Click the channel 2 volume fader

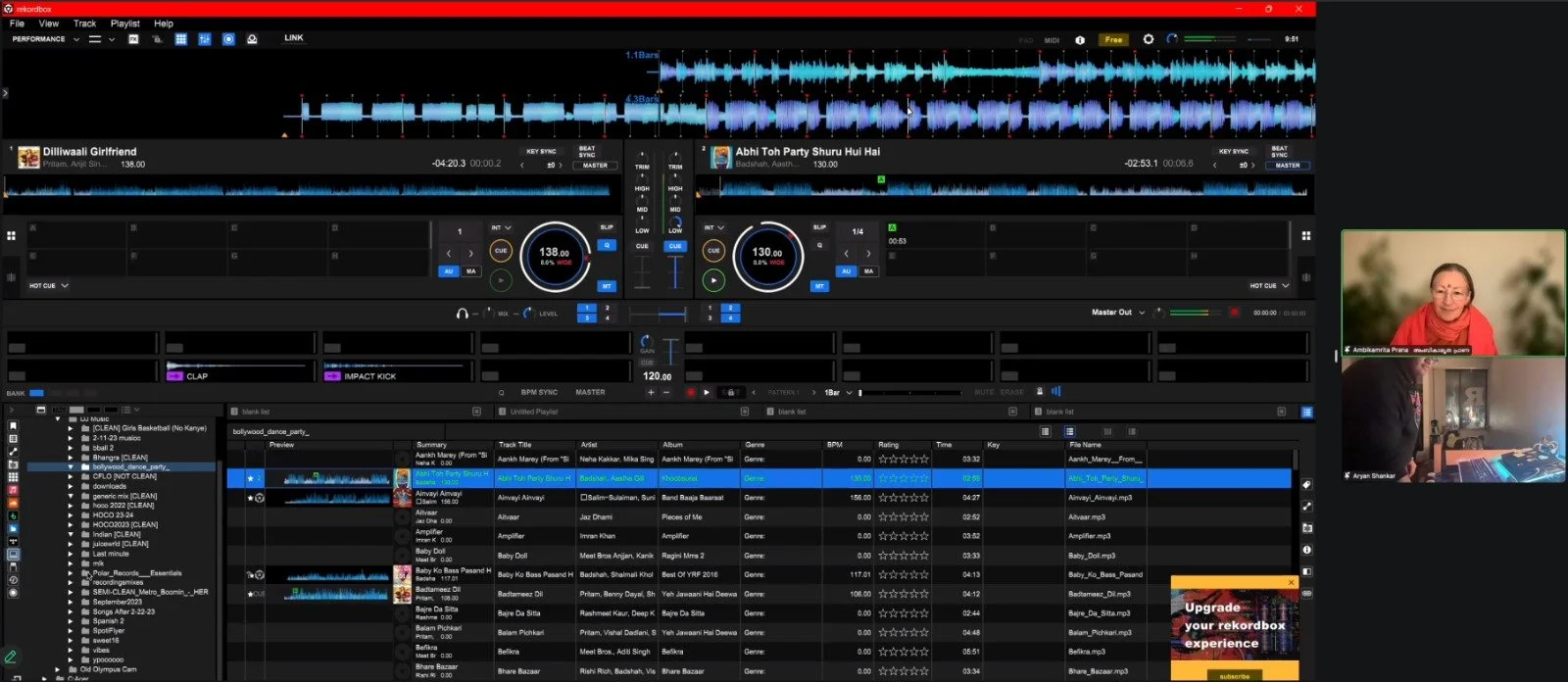point(675,271)
